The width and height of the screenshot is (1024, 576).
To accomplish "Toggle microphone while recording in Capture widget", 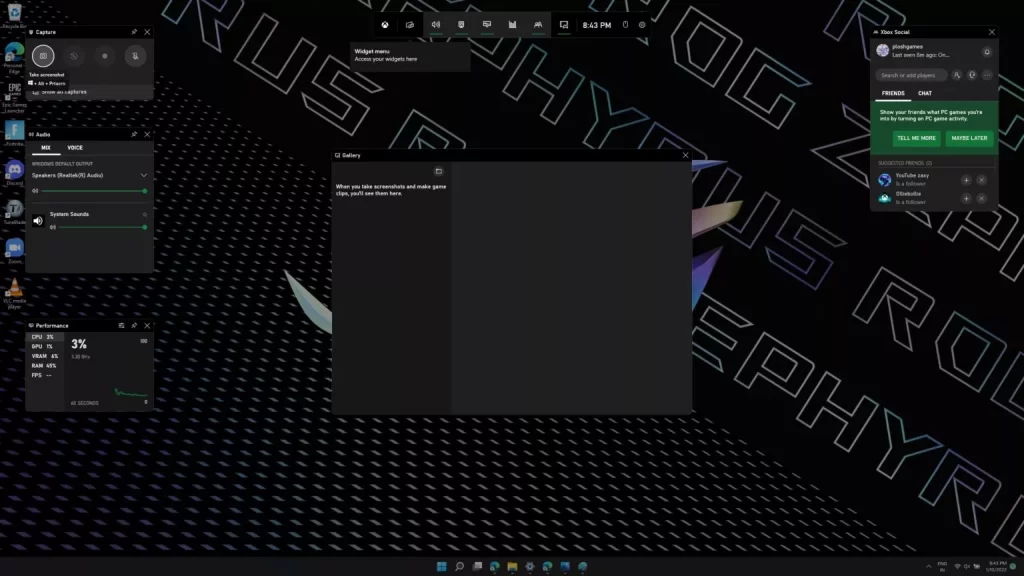I will 135,56.
